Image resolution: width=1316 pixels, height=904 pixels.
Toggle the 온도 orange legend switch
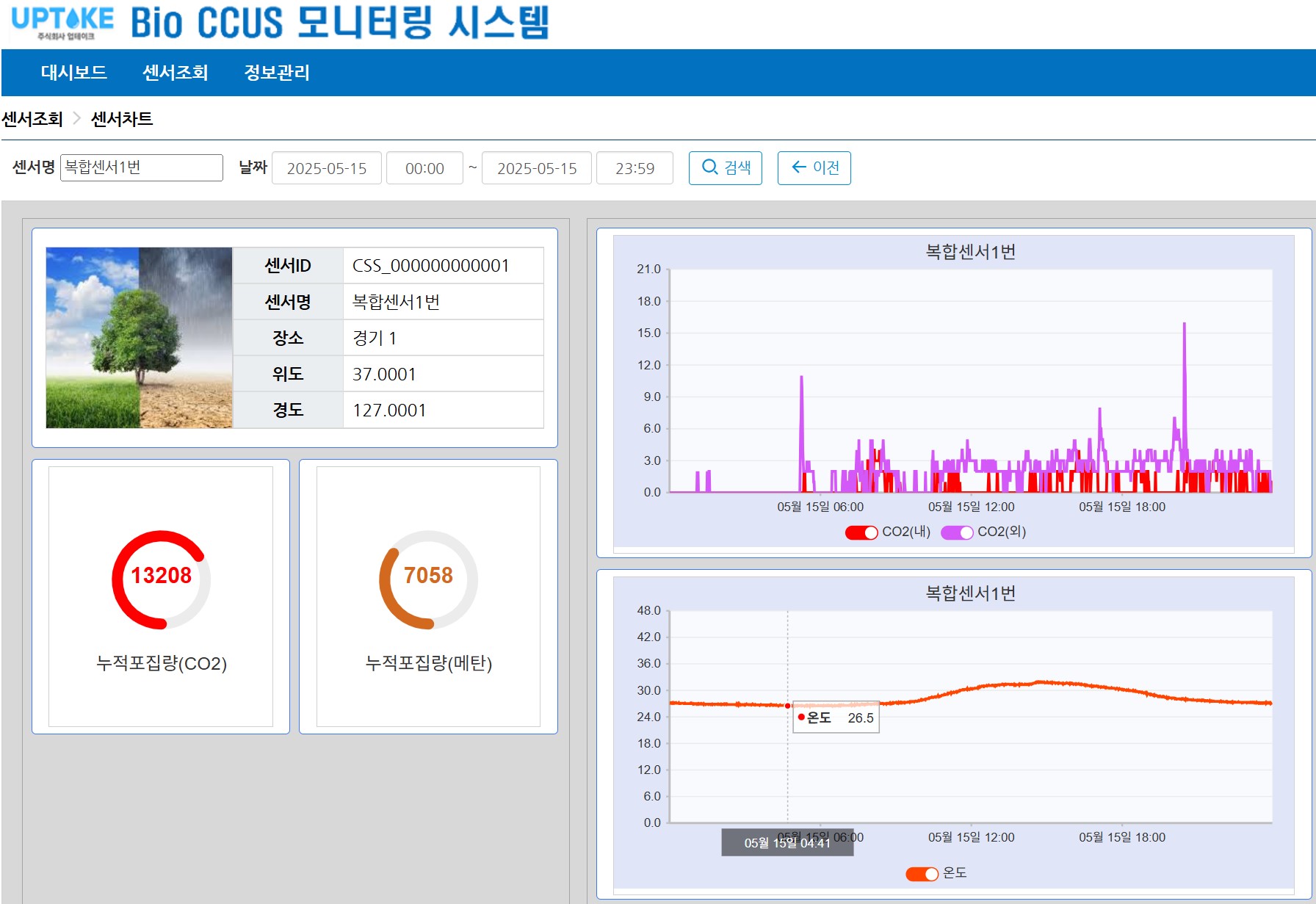pyautogui.click(x=922, y=873)
